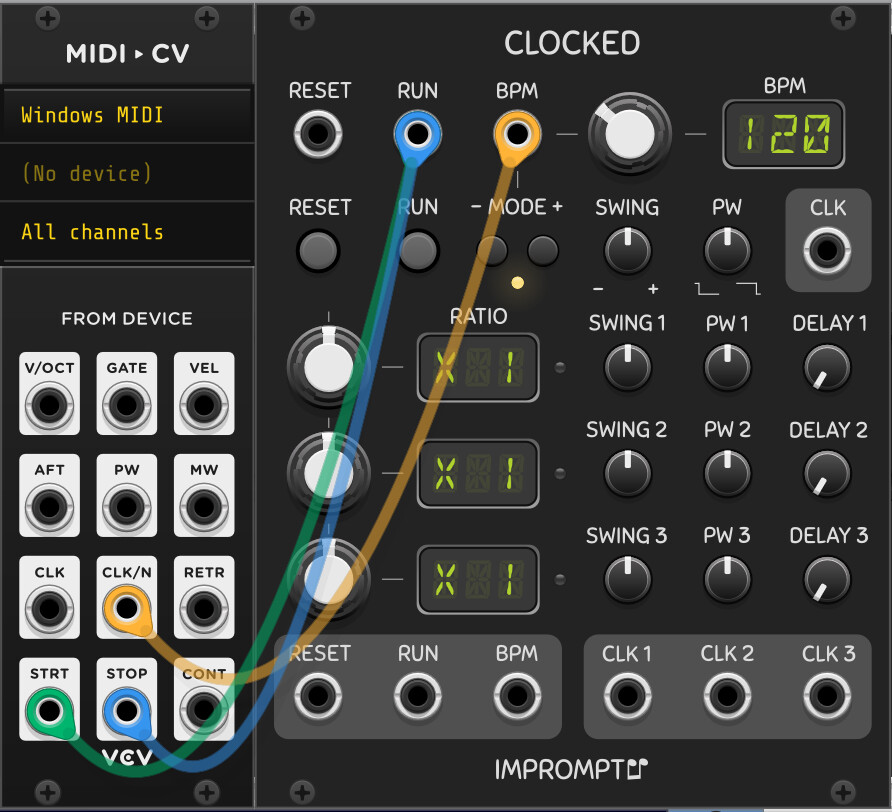Click the STRT jack with green cable

point(49,710)
